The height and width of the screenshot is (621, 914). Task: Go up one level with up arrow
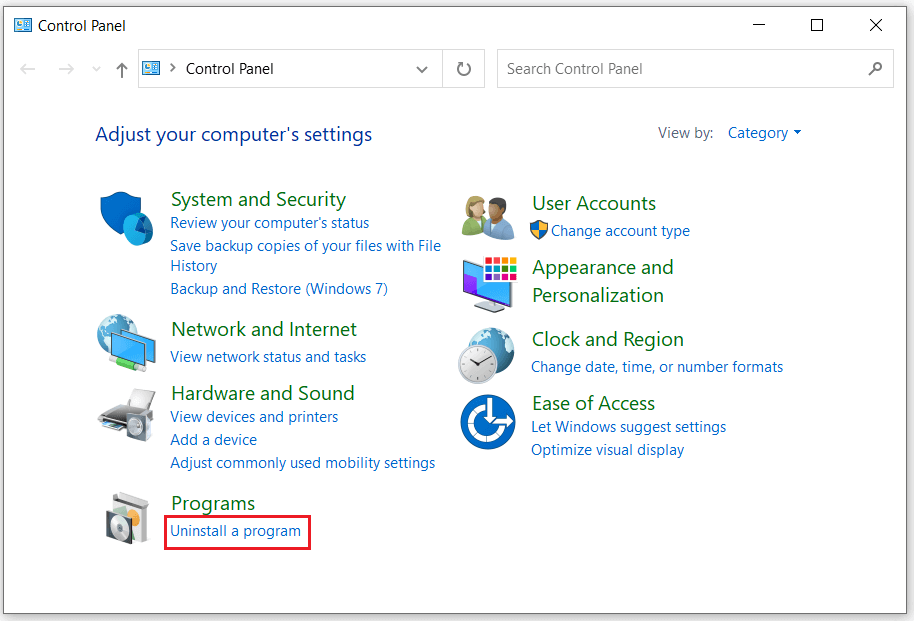122,69
